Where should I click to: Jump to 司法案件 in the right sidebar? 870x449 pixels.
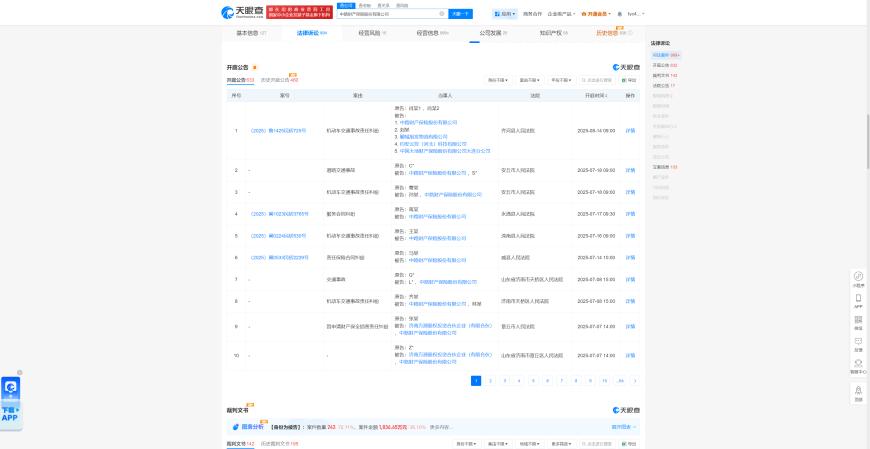(x=666, y=55)
